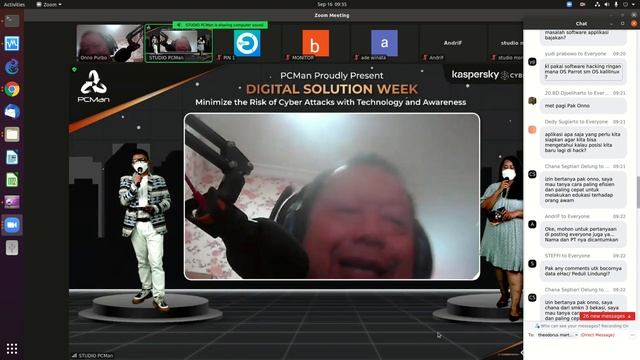This screenshot has width=640, height=360.
Task: Open the network status indicator
Action: [x=597, y=4]
